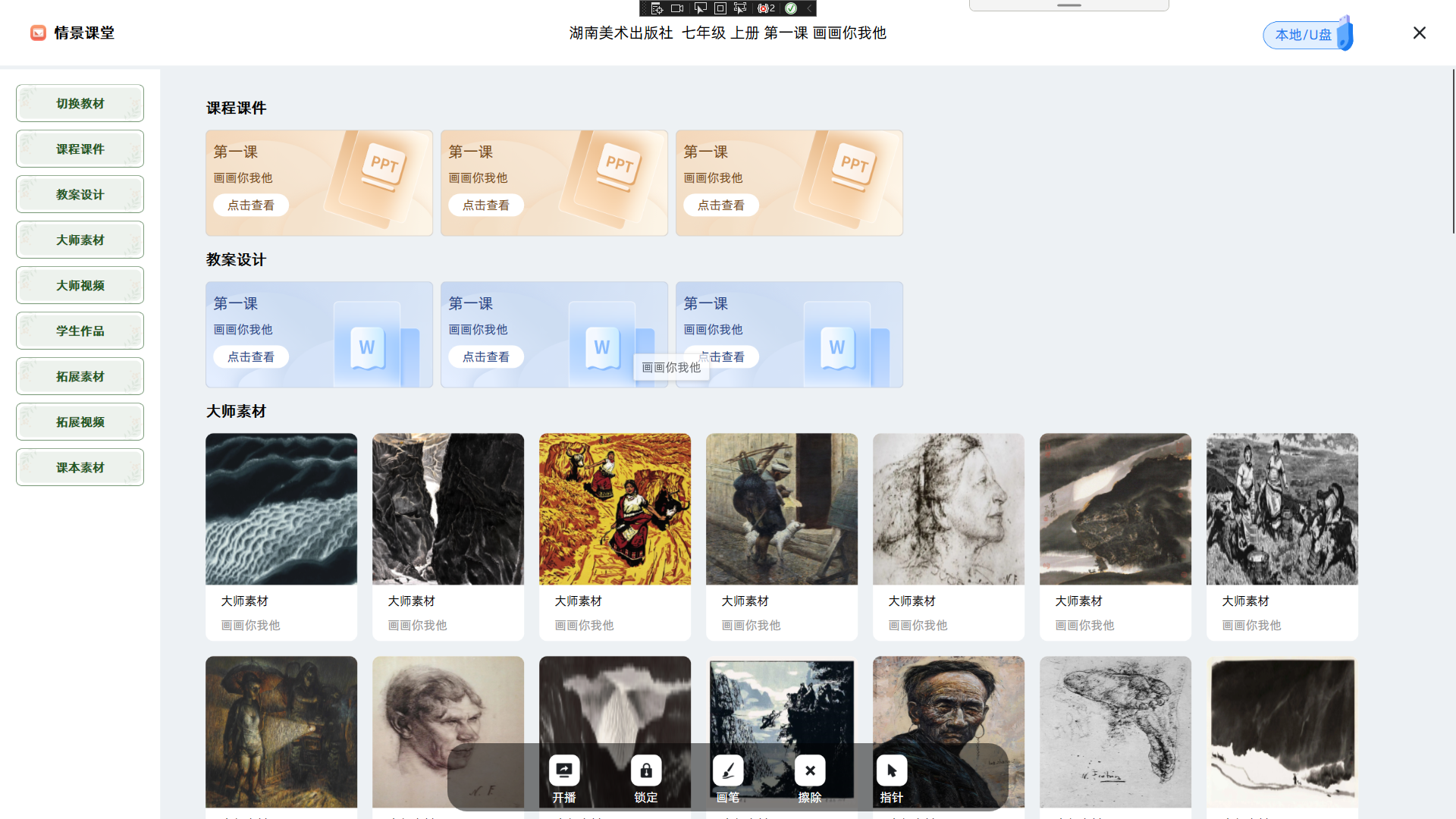Open the dark ink waves painting thumbnail
The height and width of the screenshot is (819, 1456).
click(281, 509)
